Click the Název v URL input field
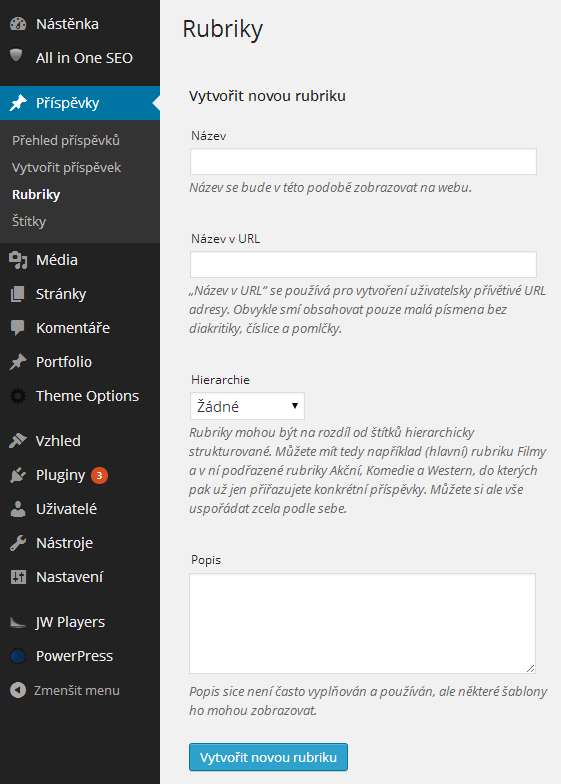The image size is (561, 784). 363,264
